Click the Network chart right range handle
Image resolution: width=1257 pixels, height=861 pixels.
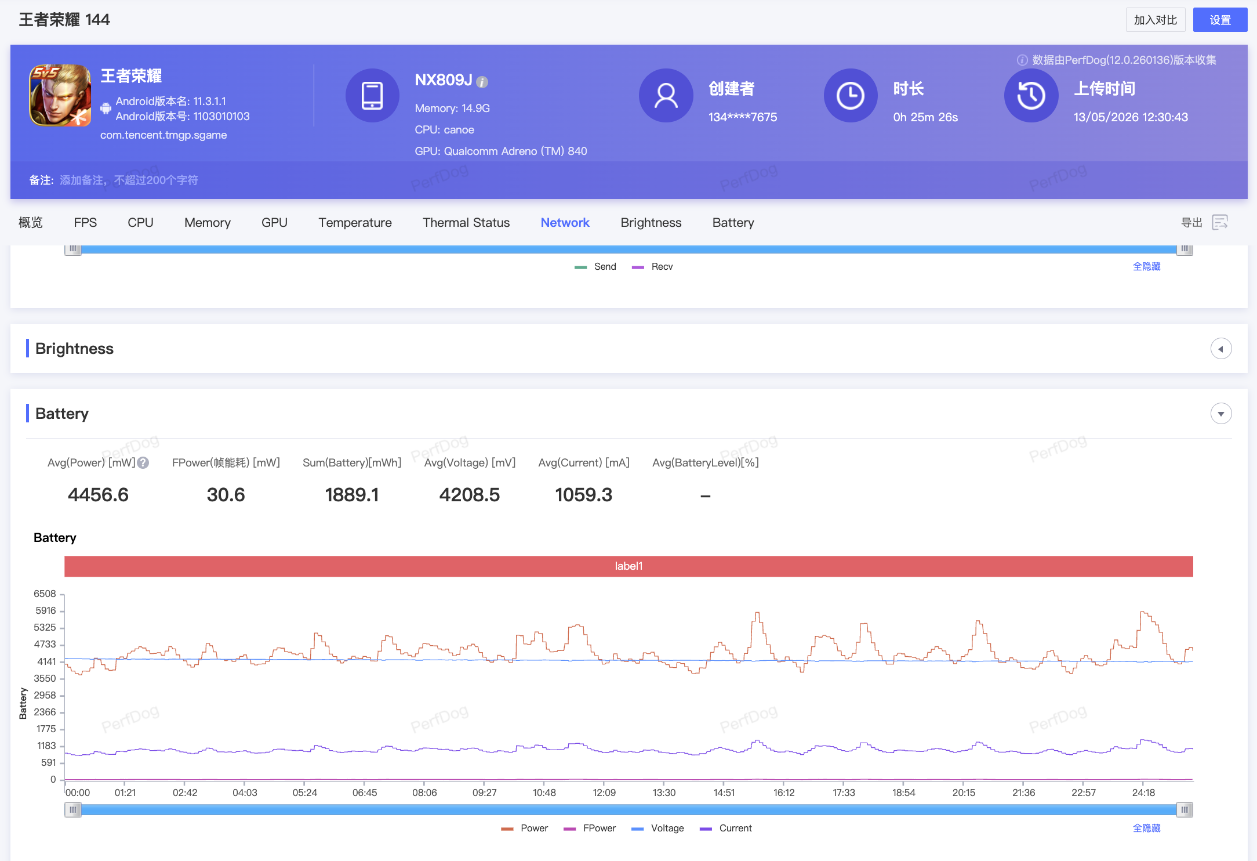(1185, 249)
